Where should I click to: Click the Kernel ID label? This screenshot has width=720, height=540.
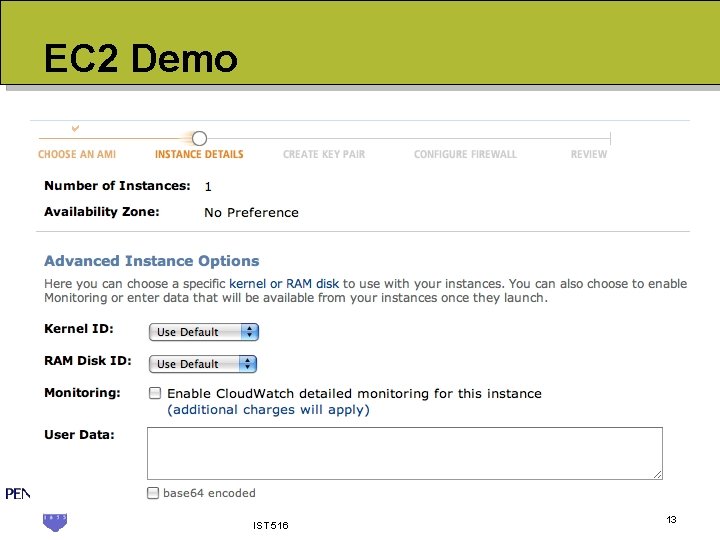[x=79, y=329]
